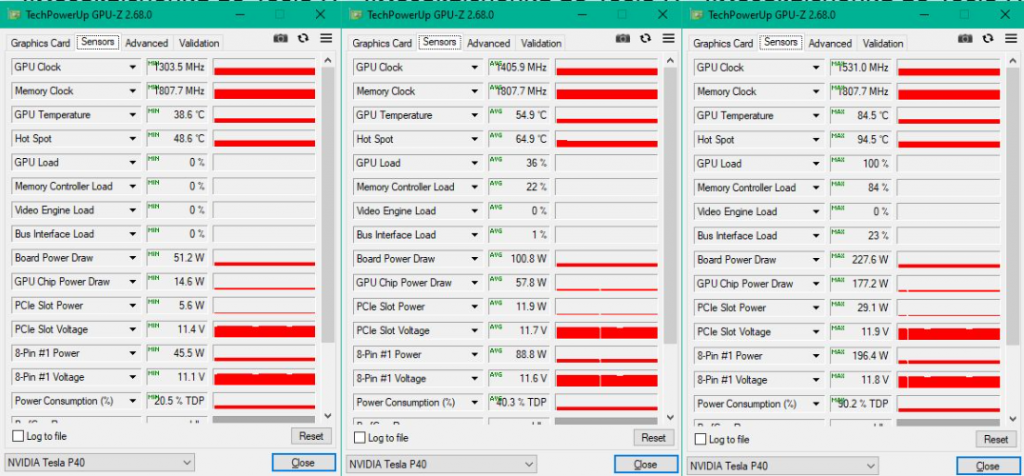The width and height of the screenshot is (1024, 476).
Task: Click Board Power Draw graph in right window
Action: (x=949, y=260)
